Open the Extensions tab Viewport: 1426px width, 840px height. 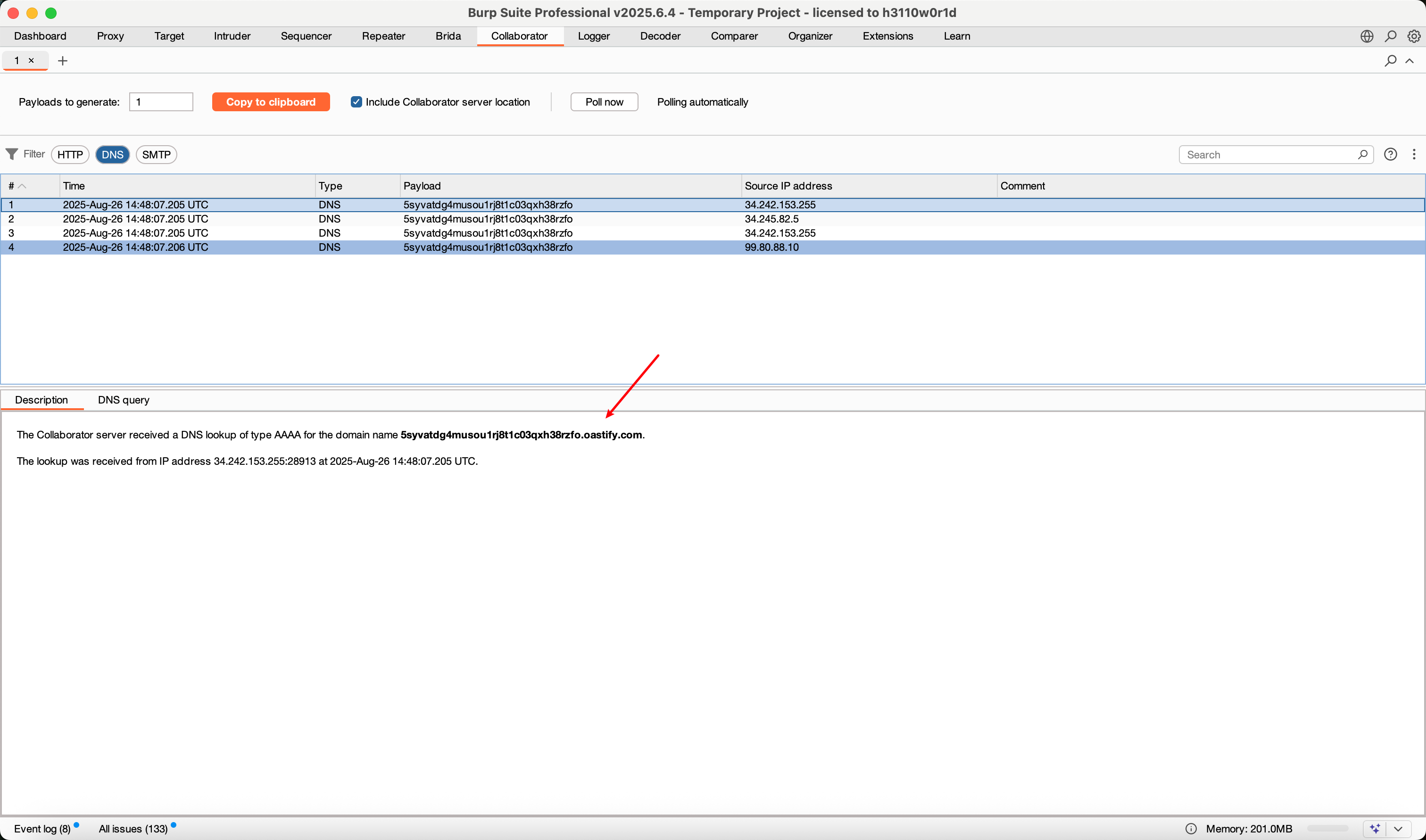(x=887, y=36)
